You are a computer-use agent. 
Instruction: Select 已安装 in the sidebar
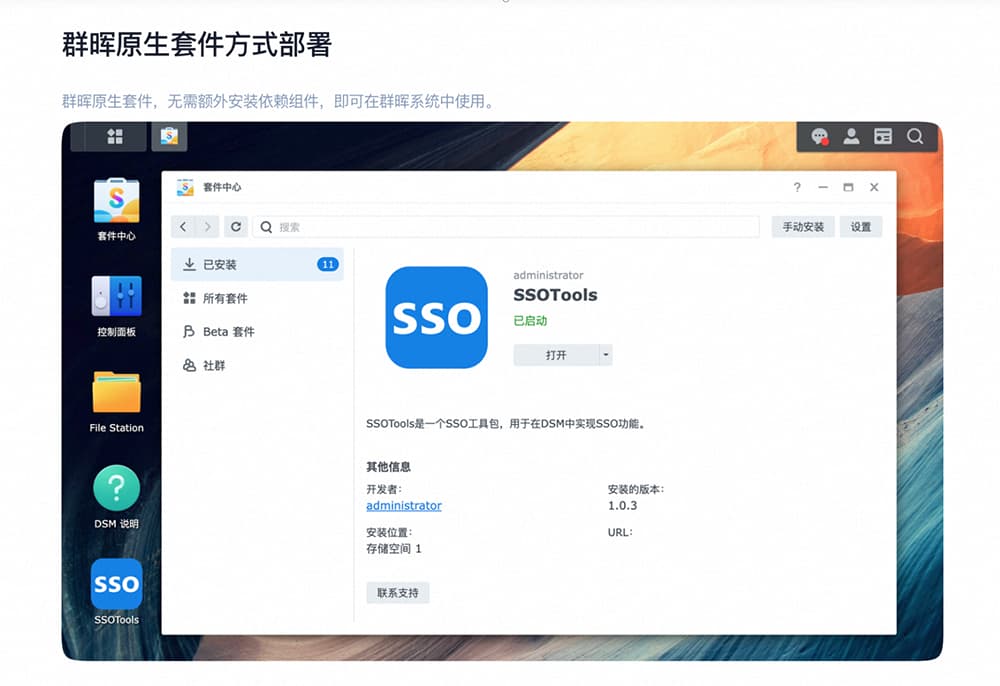[257, 265]
